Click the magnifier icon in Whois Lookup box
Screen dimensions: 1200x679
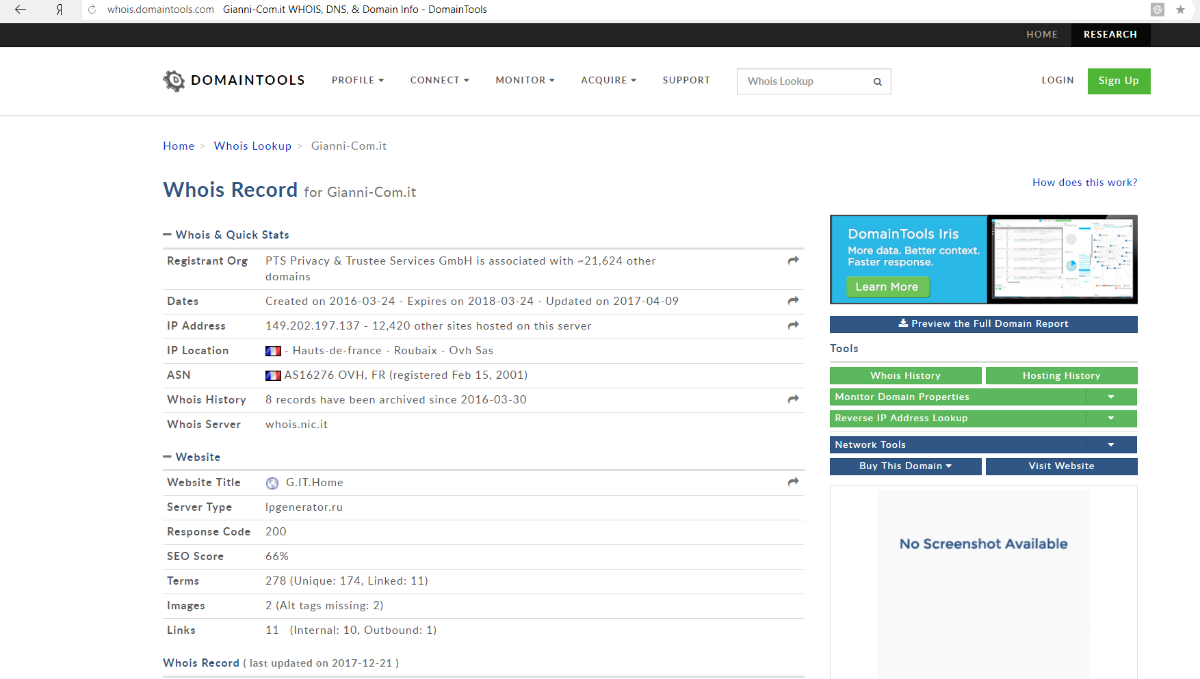tap(878, 82)
